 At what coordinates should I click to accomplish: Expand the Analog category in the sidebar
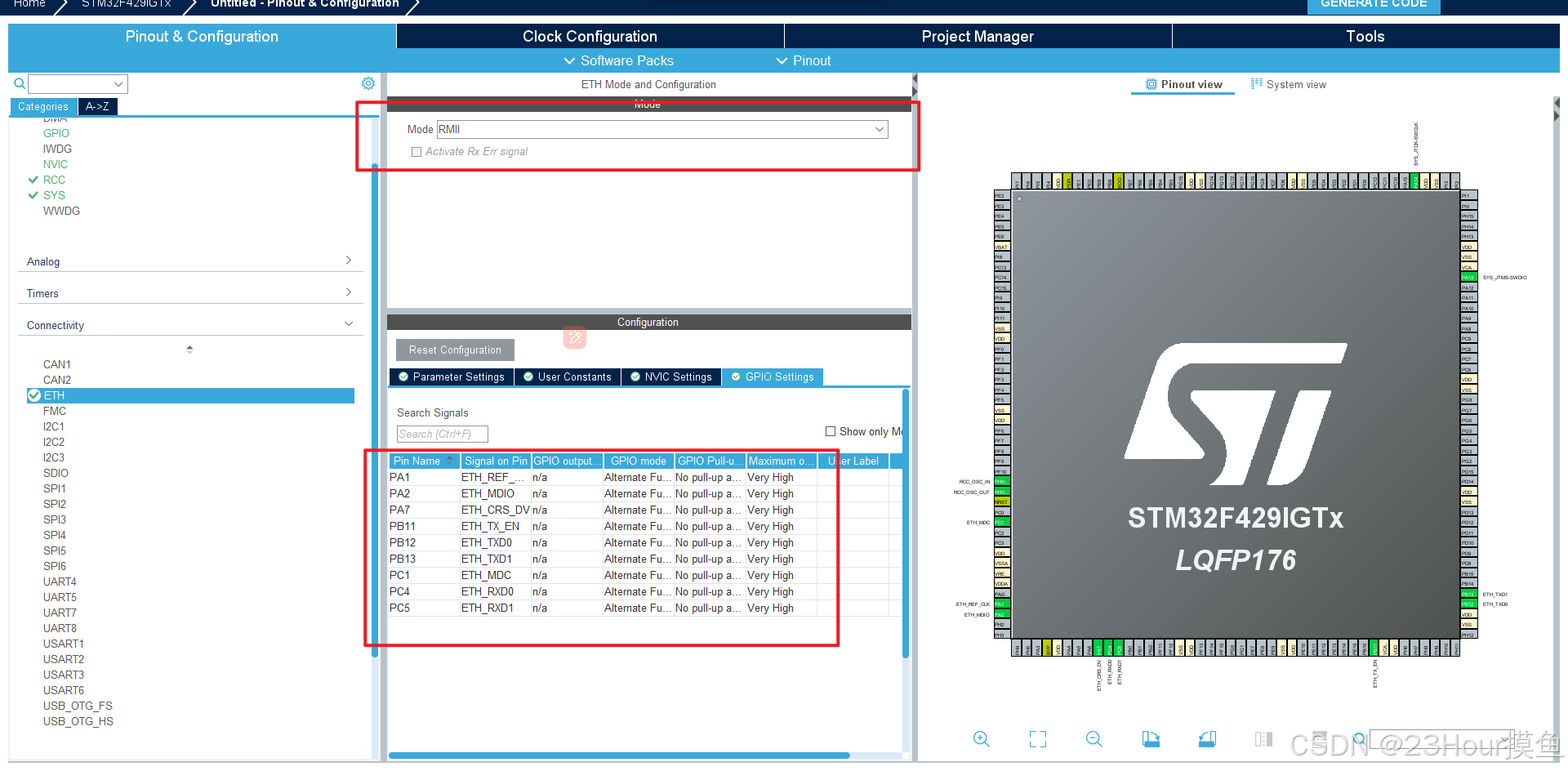tap(349, 260)
